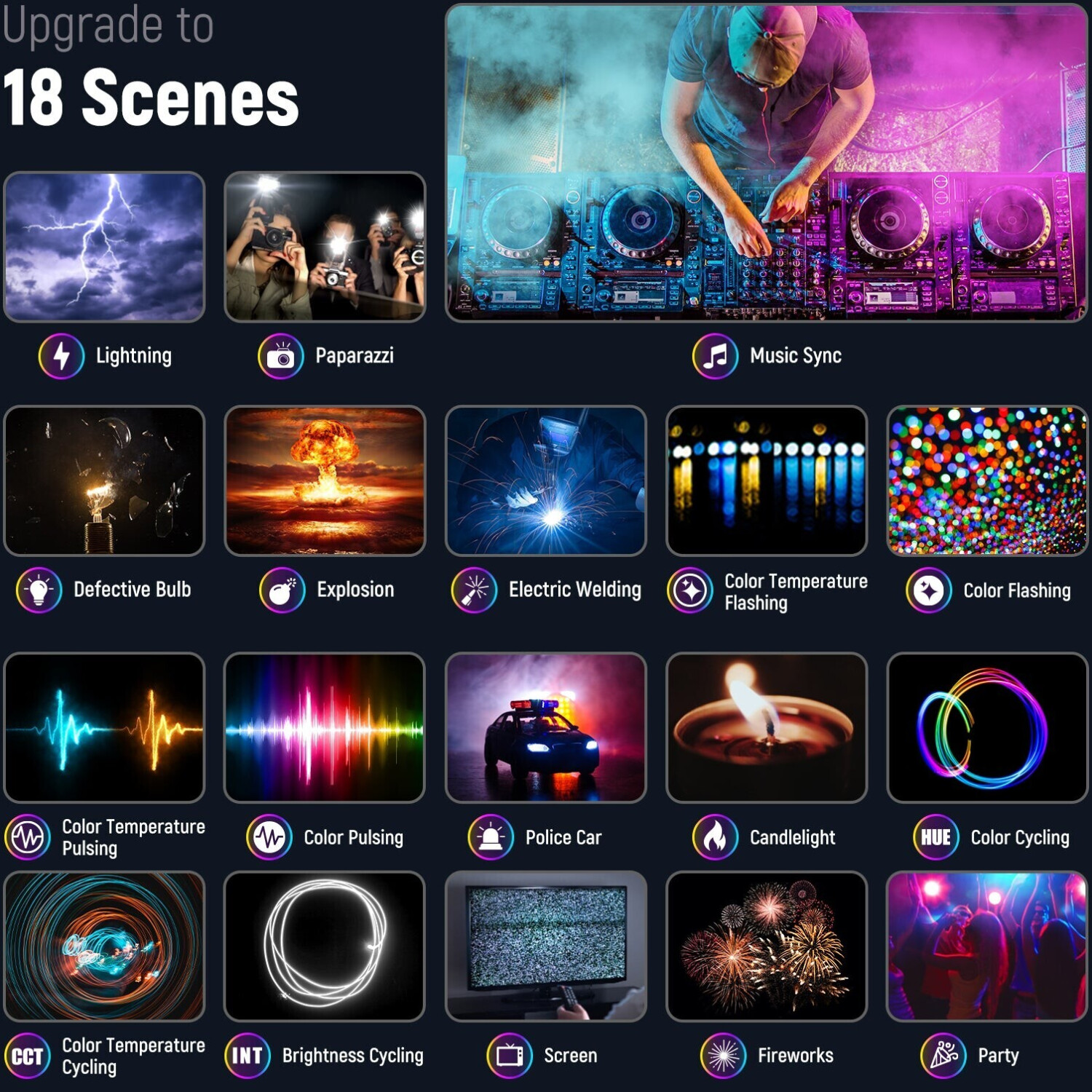The image size is (1092, 1092).
Task: Click the HUE Color Cycling icon
Action: click(x=935, y=837)
